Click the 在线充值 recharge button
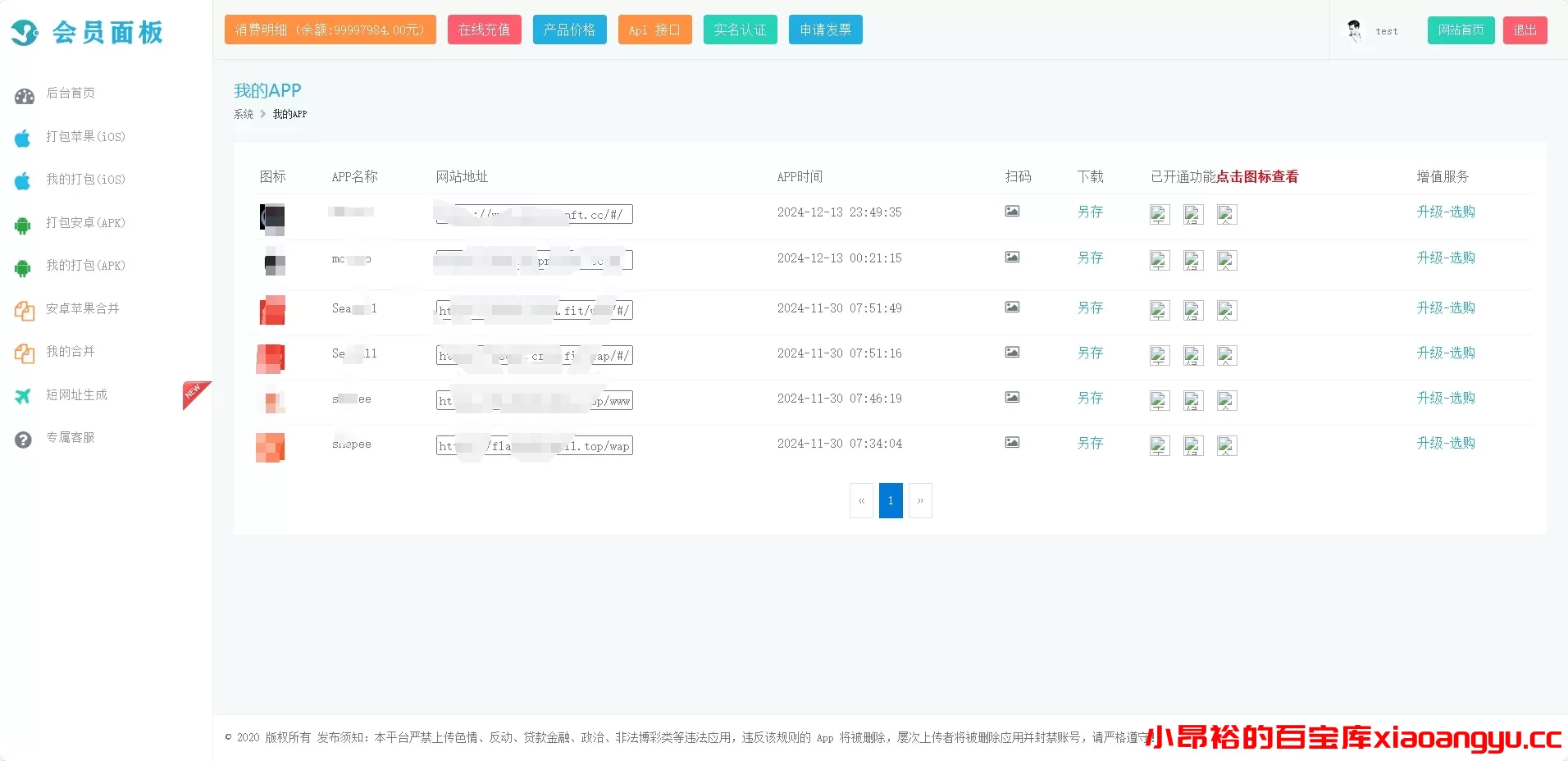The height and width of the screenshot is (761, 1568). tap(484, 30)
